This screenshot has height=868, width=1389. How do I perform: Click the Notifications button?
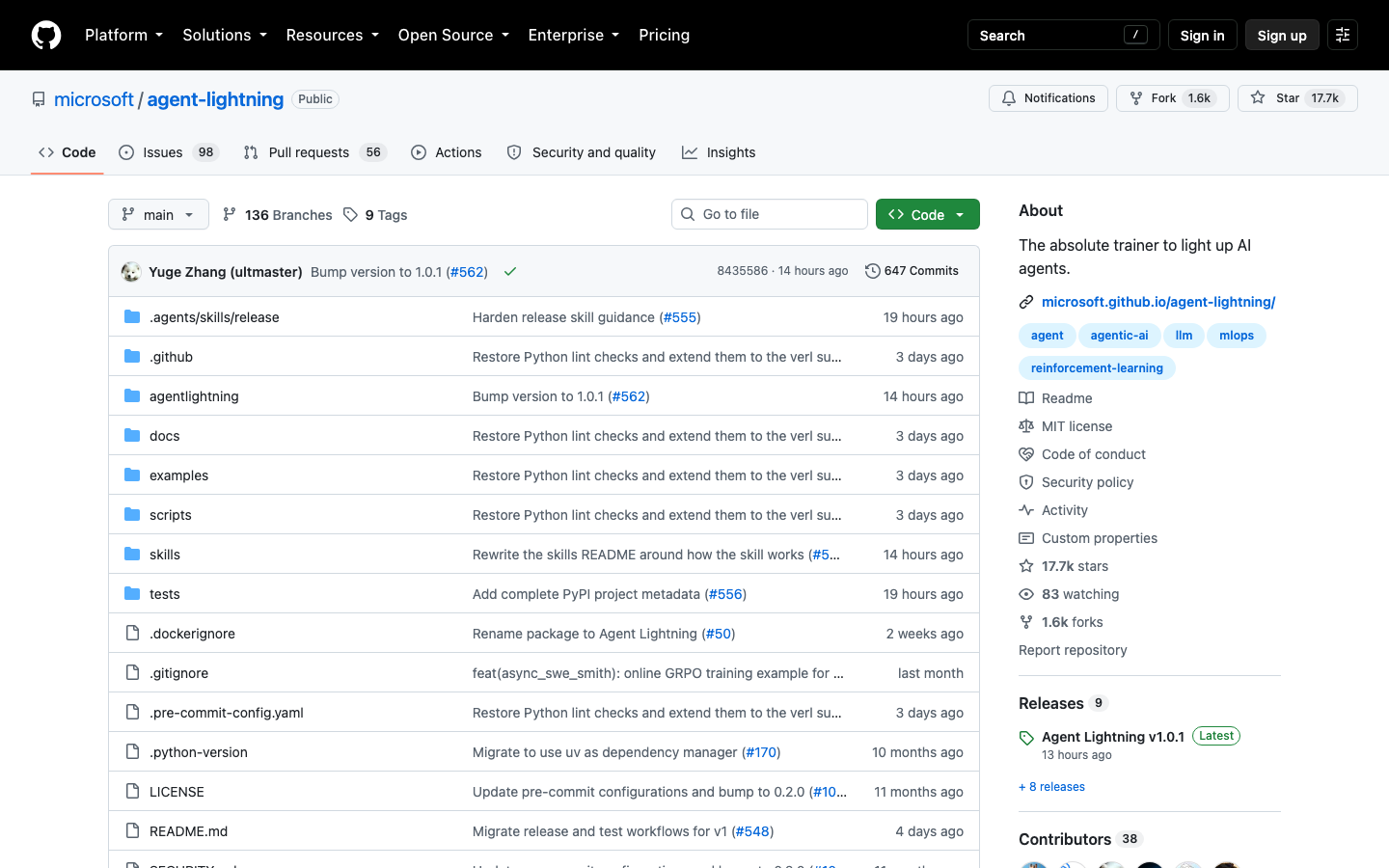[x=1049, y=98]
